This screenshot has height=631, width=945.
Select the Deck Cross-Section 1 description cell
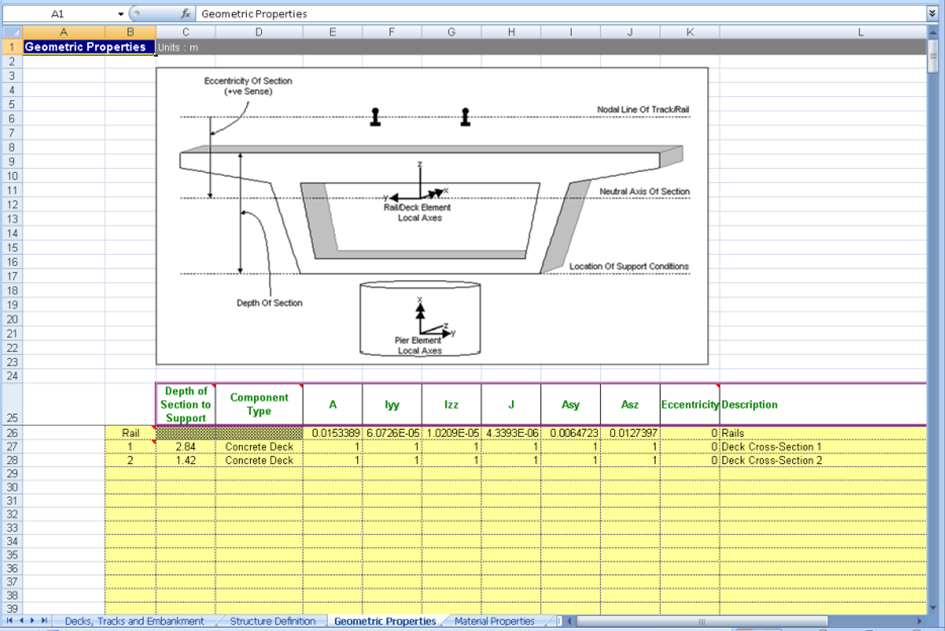[822, 447]
